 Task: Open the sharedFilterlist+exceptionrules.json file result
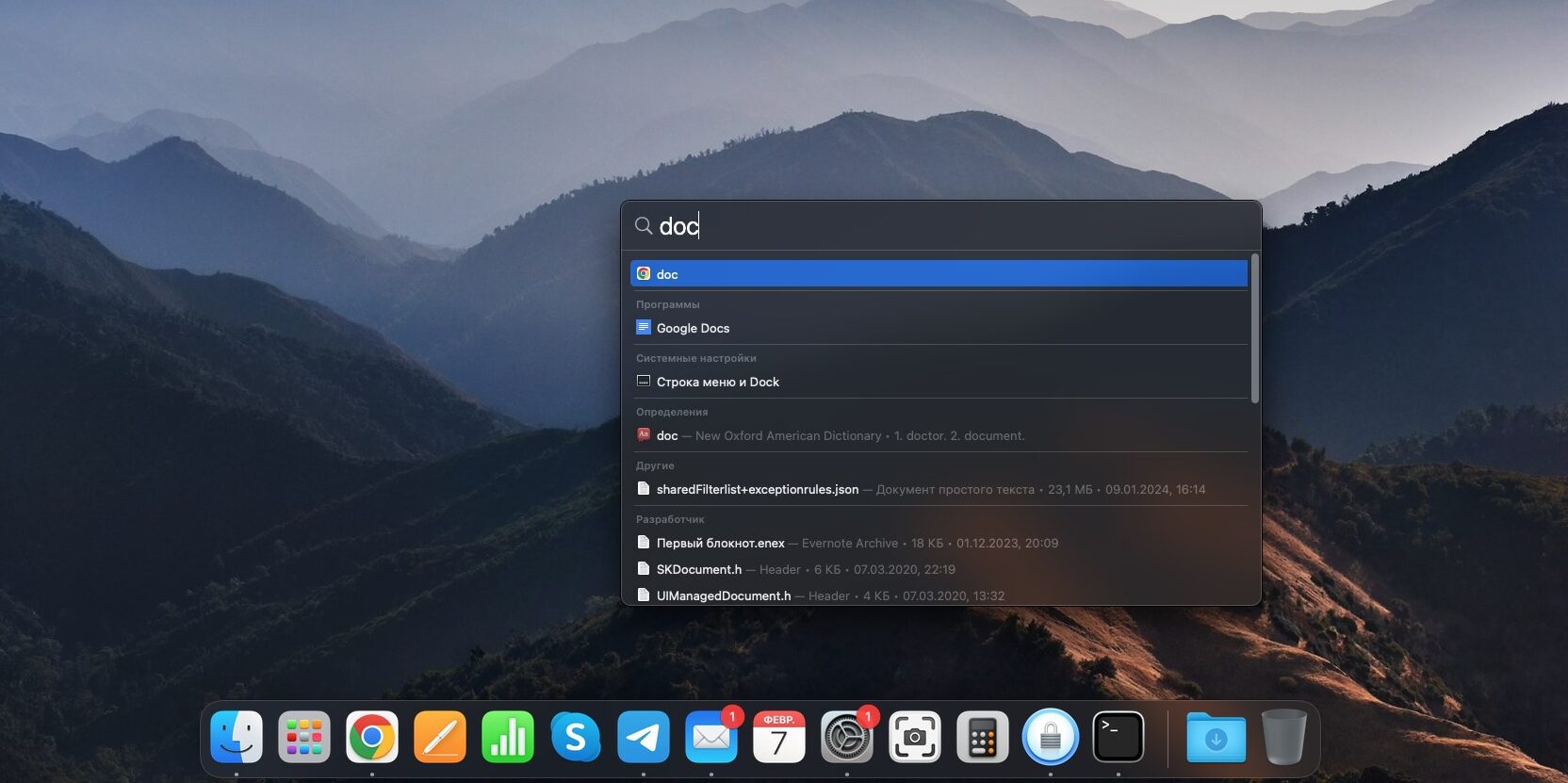click(x=757, y=489)
